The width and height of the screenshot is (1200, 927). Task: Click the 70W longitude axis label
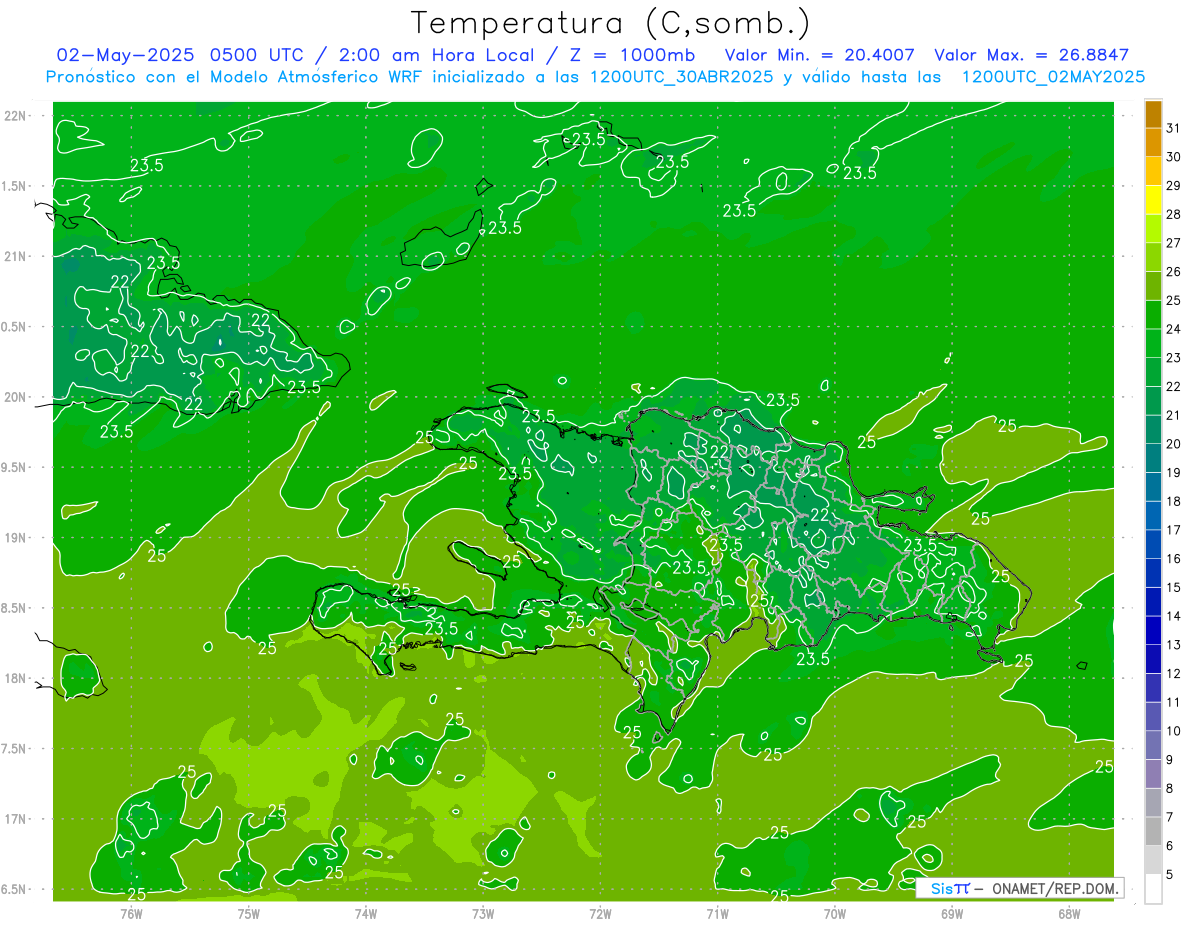tap(835, 914)
